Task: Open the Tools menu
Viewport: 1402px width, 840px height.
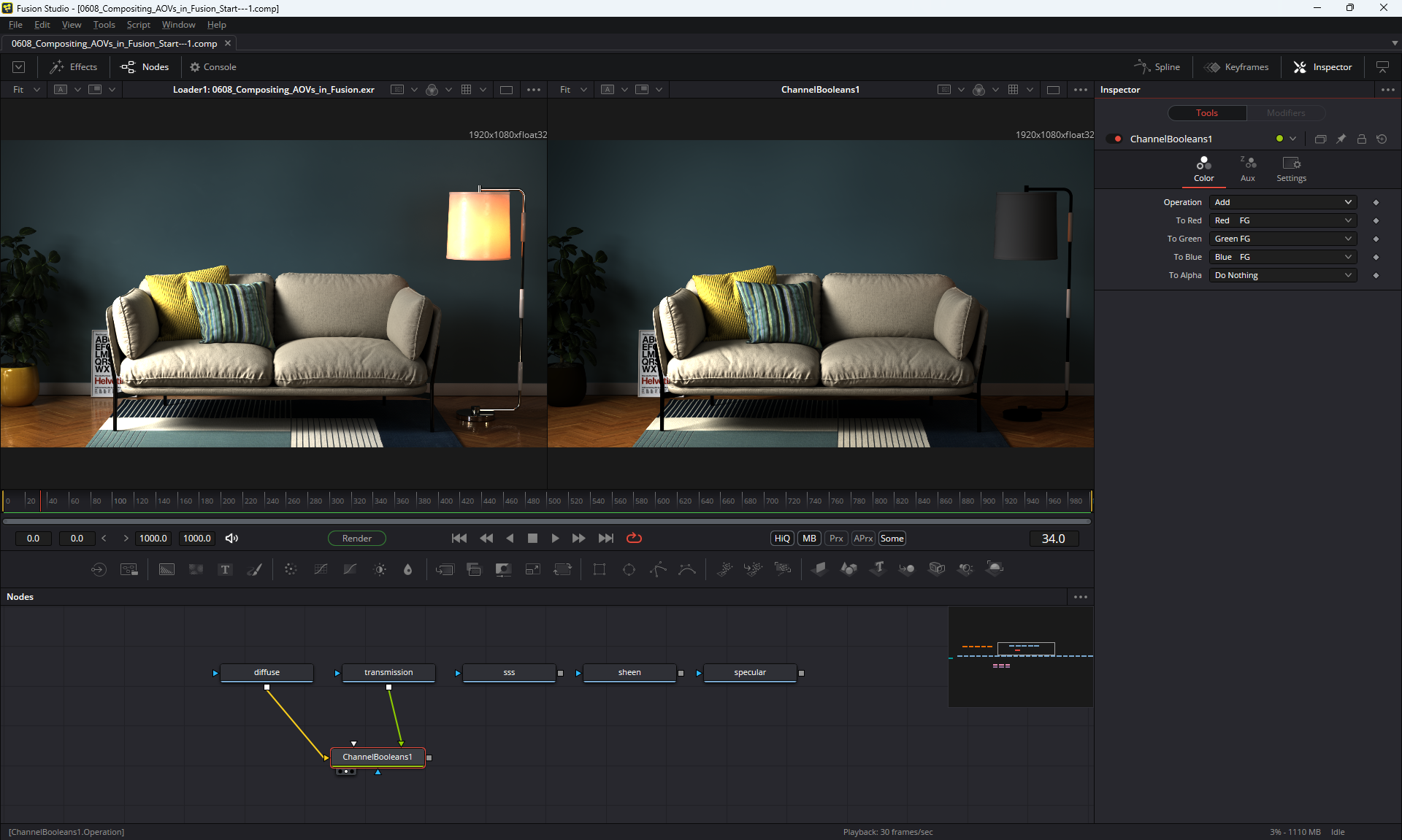Action: pyautogui.click(x=104, y=25)
